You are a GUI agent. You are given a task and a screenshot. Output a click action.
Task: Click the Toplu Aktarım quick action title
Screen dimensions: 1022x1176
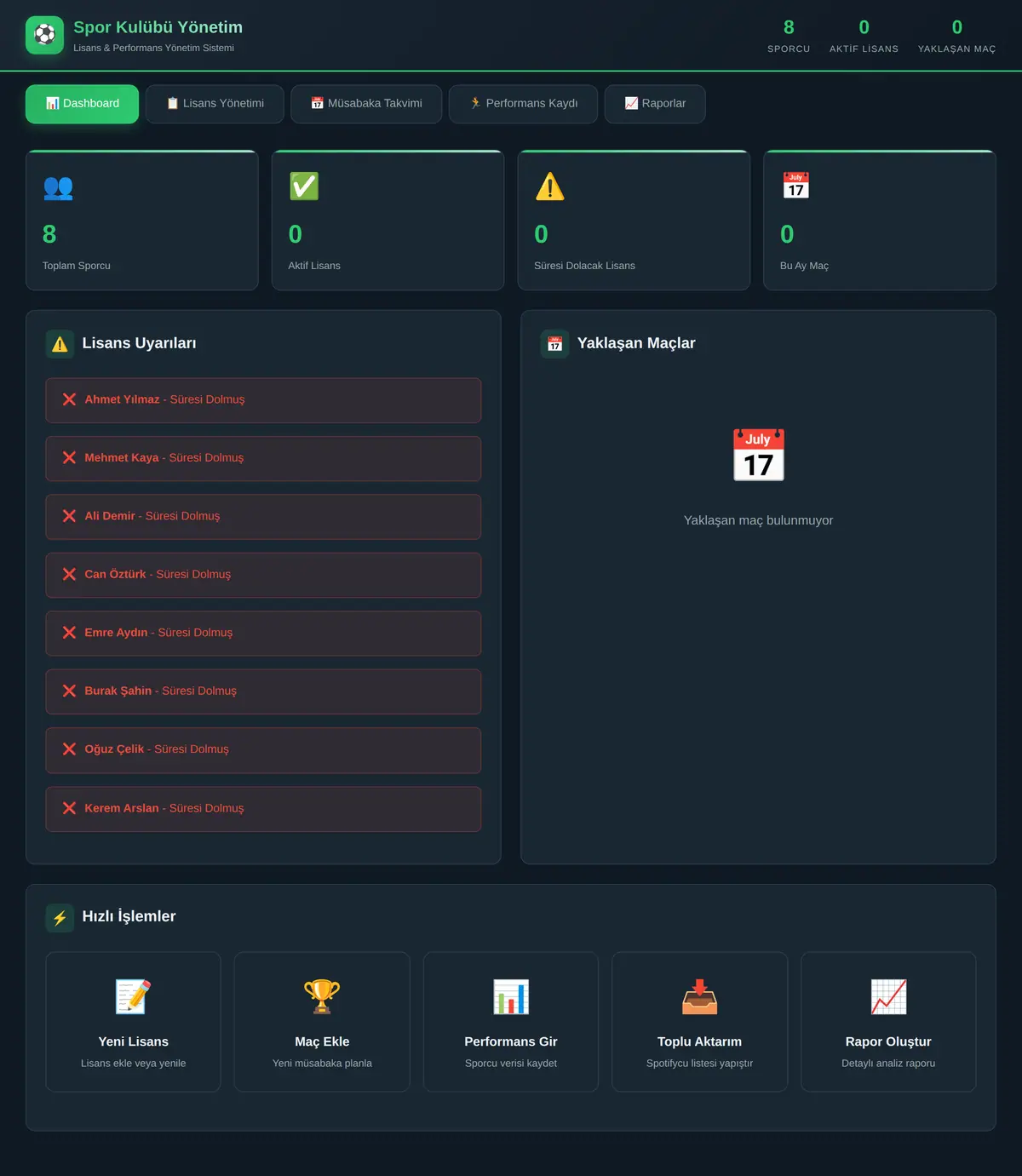tap(700, 1041)
